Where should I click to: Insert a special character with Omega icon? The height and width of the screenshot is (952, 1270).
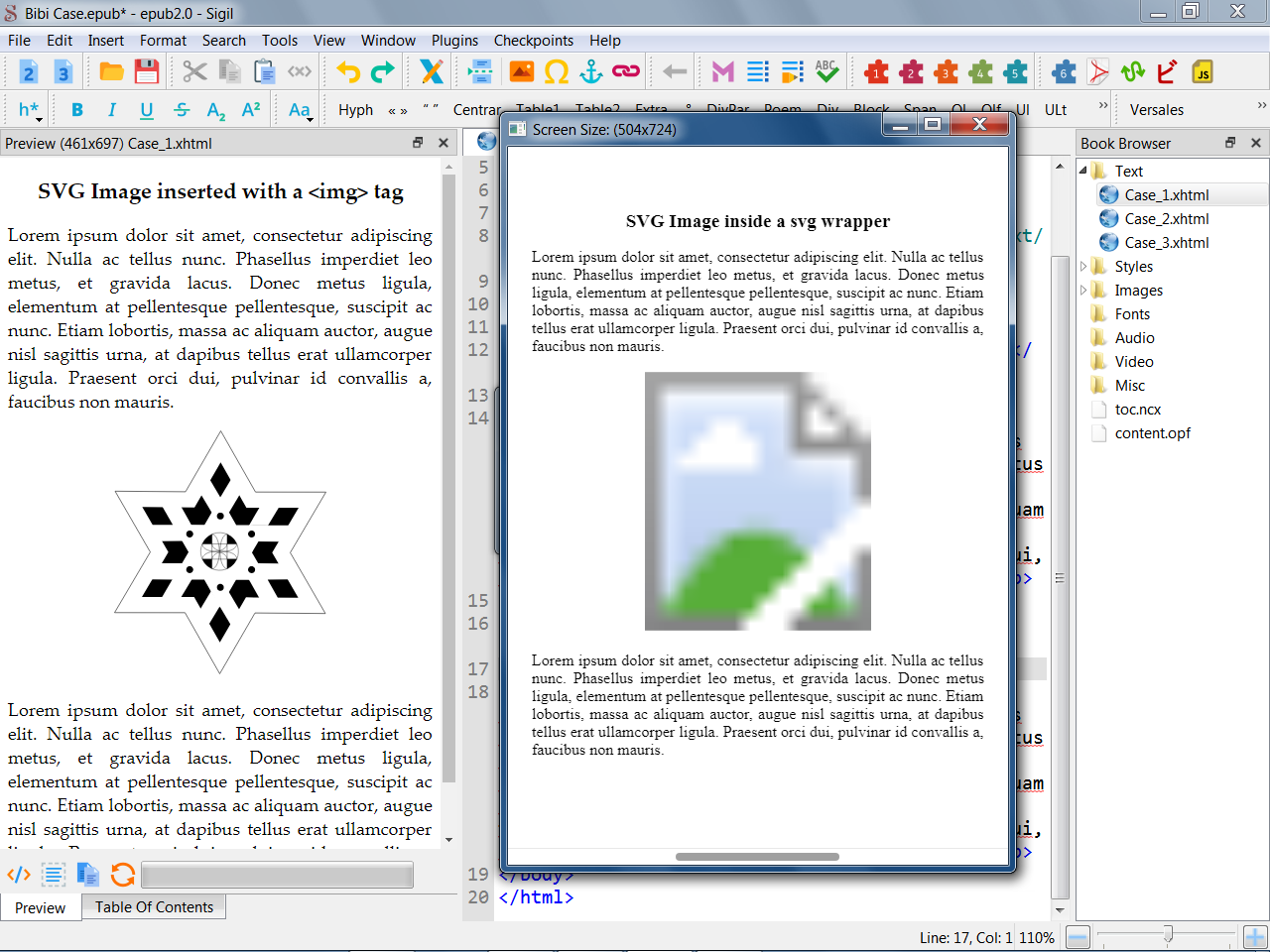point(557,71)
